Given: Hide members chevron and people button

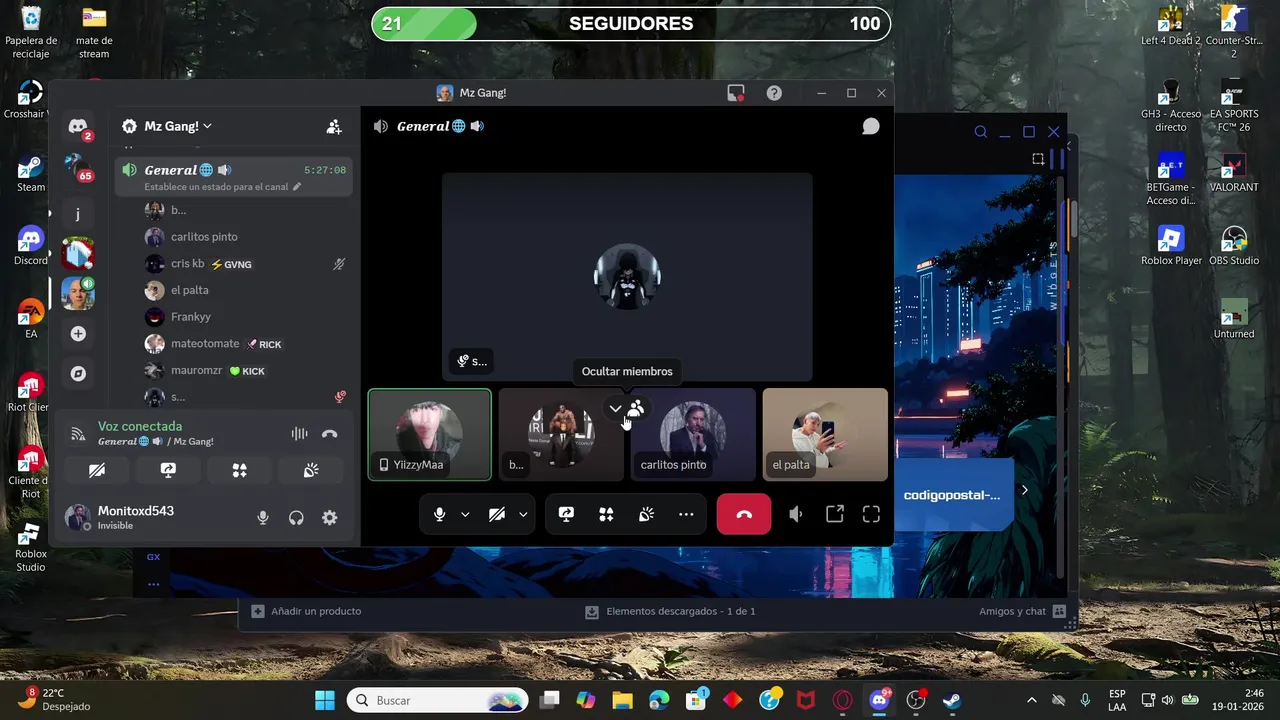Looking at the screenshot, I should pos(626,408).
